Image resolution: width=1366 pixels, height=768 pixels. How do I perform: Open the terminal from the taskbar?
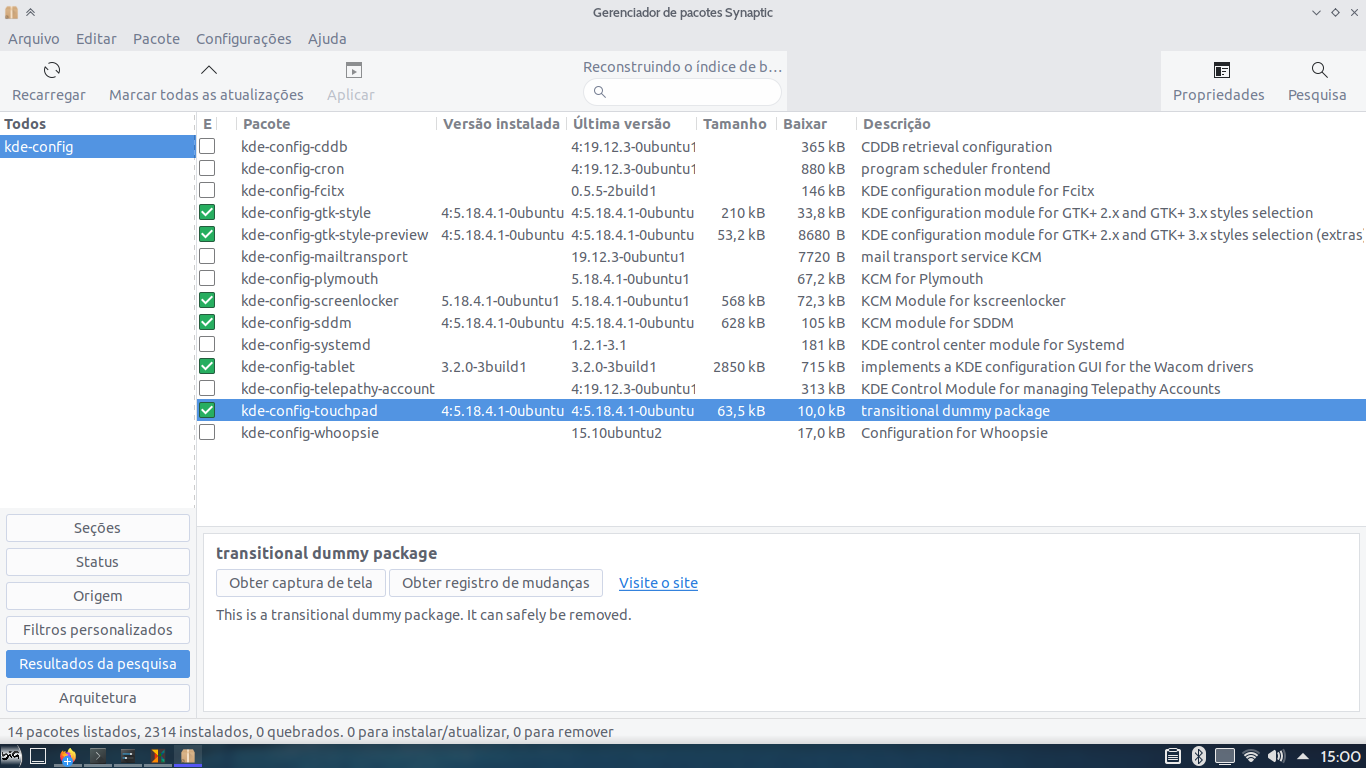pyautogui.click(x=98, y=756)
